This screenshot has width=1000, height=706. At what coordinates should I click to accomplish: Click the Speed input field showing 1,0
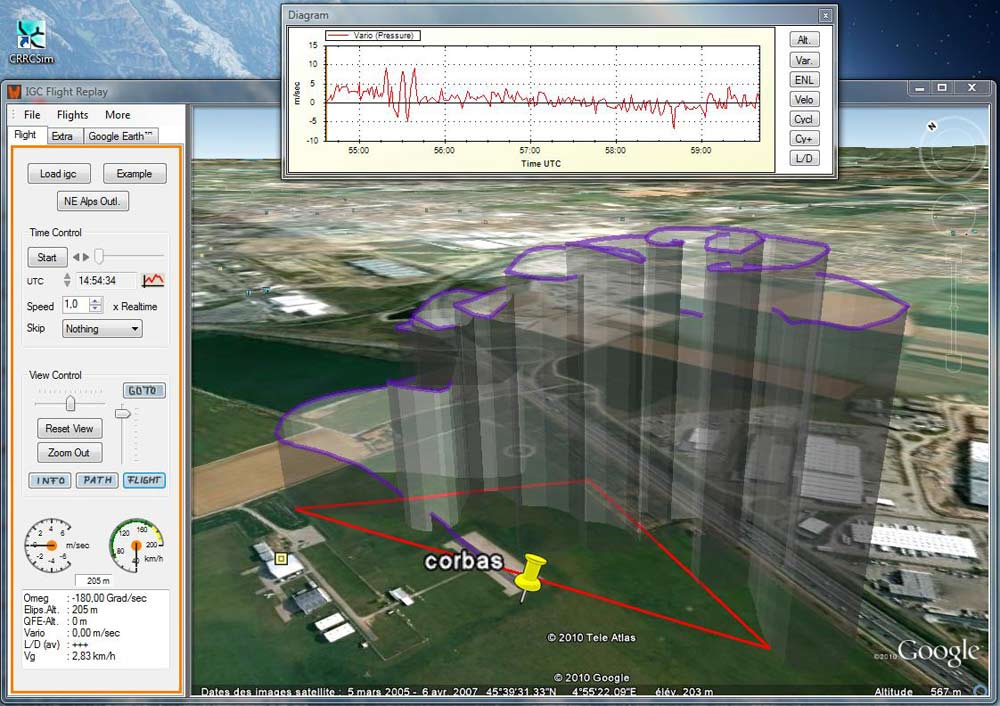[75, 305]
